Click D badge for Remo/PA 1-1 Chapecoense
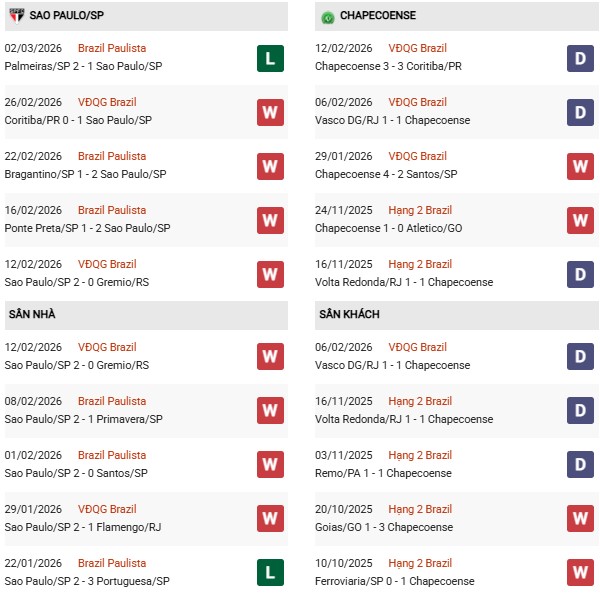The height and width of the screenshot is (593, 600). (581, 465)
